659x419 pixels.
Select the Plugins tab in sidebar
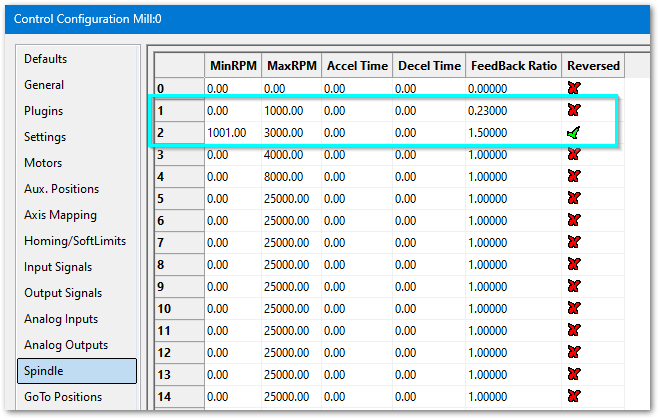[44, 111]
